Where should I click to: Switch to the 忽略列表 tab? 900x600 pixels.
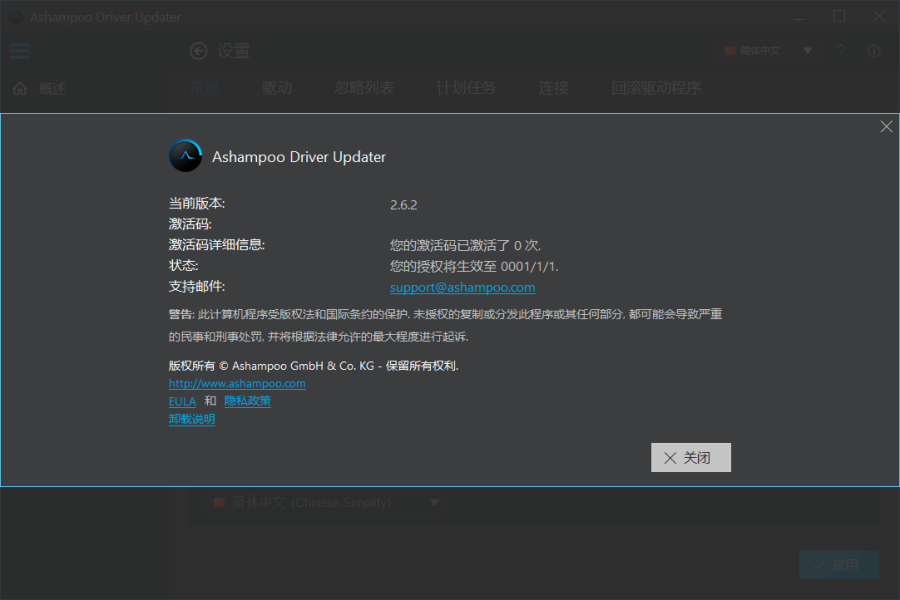point(364,88)
